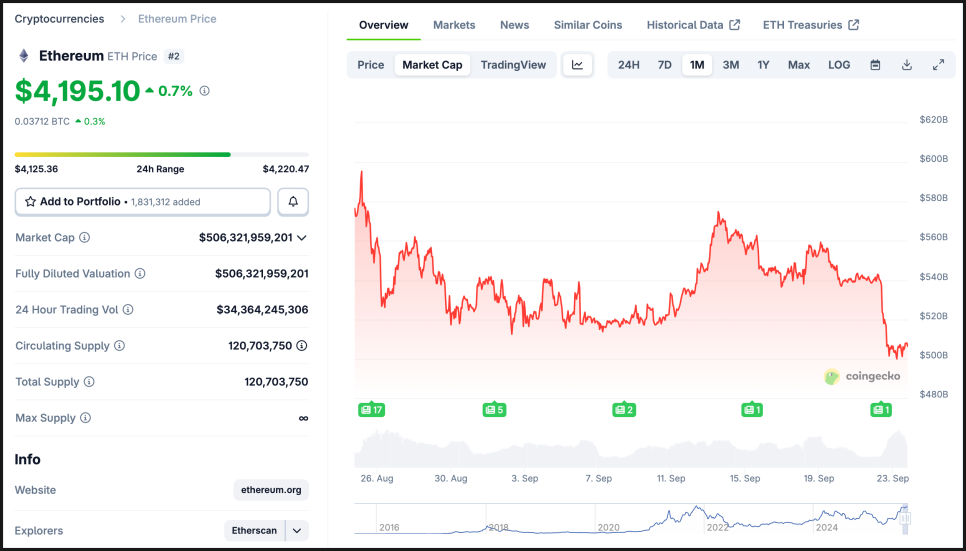Switch to the line chart type icon
The image size is (966, 551).
(x=577, y=65)
